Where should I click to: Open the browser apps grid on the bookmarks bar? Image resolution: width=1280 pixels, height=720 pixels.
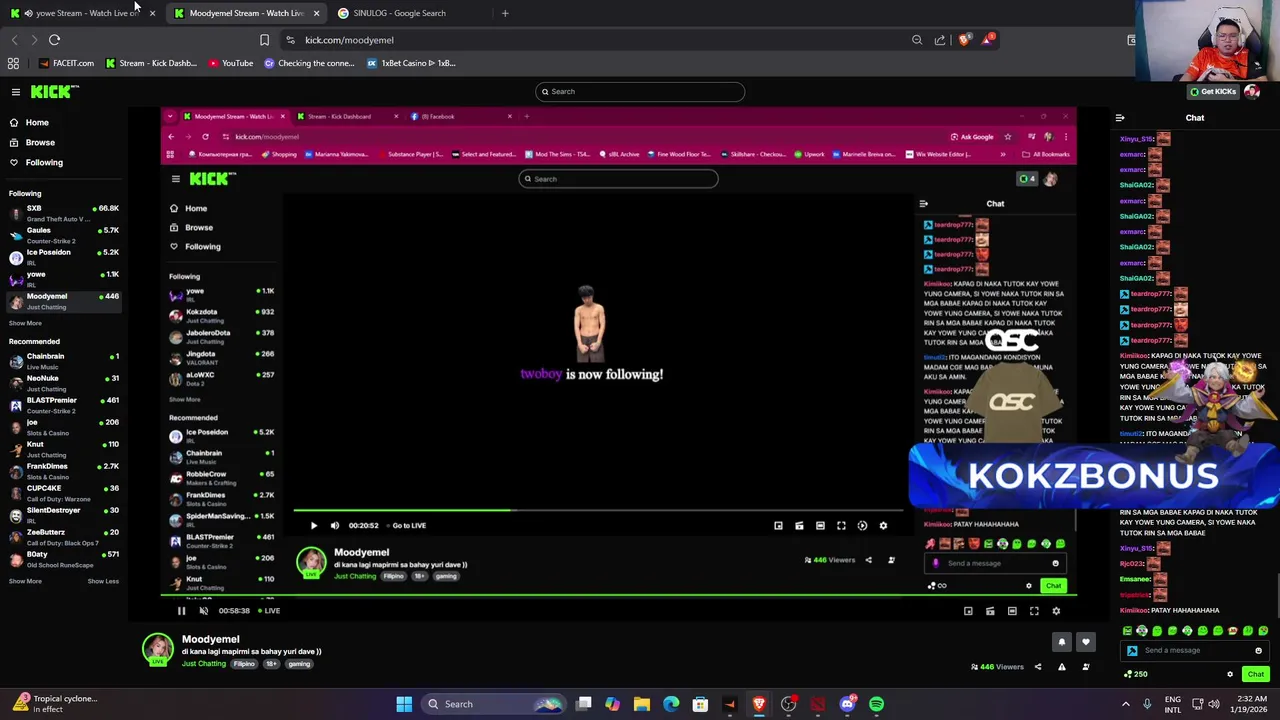tap(13, 63)
